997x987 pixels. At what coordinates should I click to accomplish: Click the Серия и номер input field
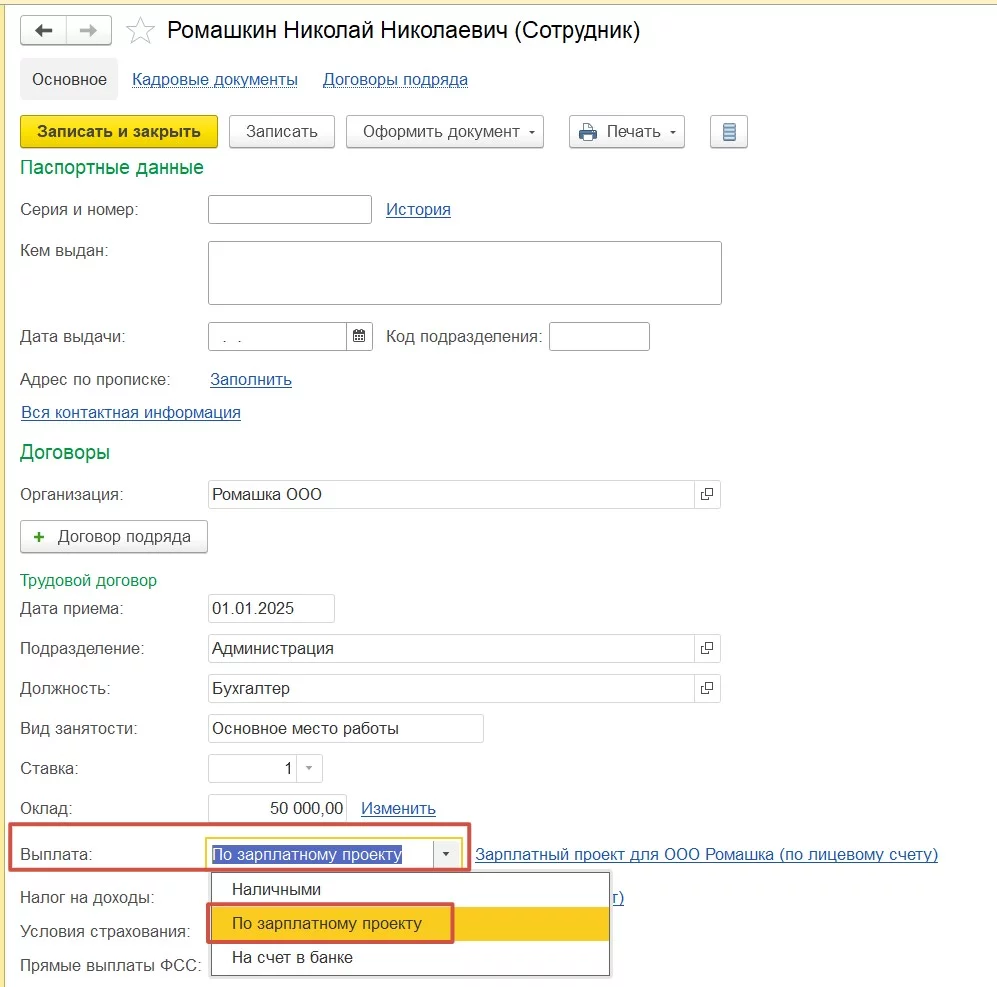click(x=290, y=210)
